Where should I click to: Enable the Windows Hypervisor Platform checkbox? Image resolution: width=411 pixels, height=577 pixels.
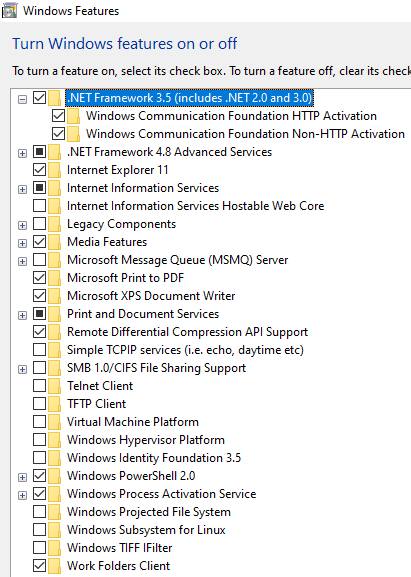pyautogui.click(x=39, y=439)
